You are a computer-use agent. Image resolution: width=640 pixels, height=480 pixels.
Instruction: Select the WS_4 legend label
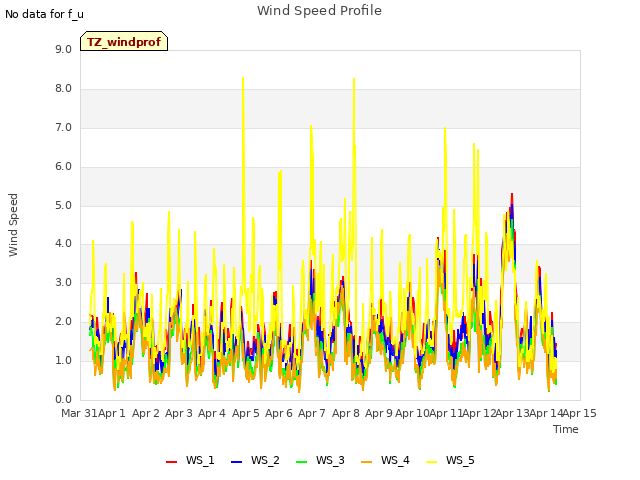[395, 460]
